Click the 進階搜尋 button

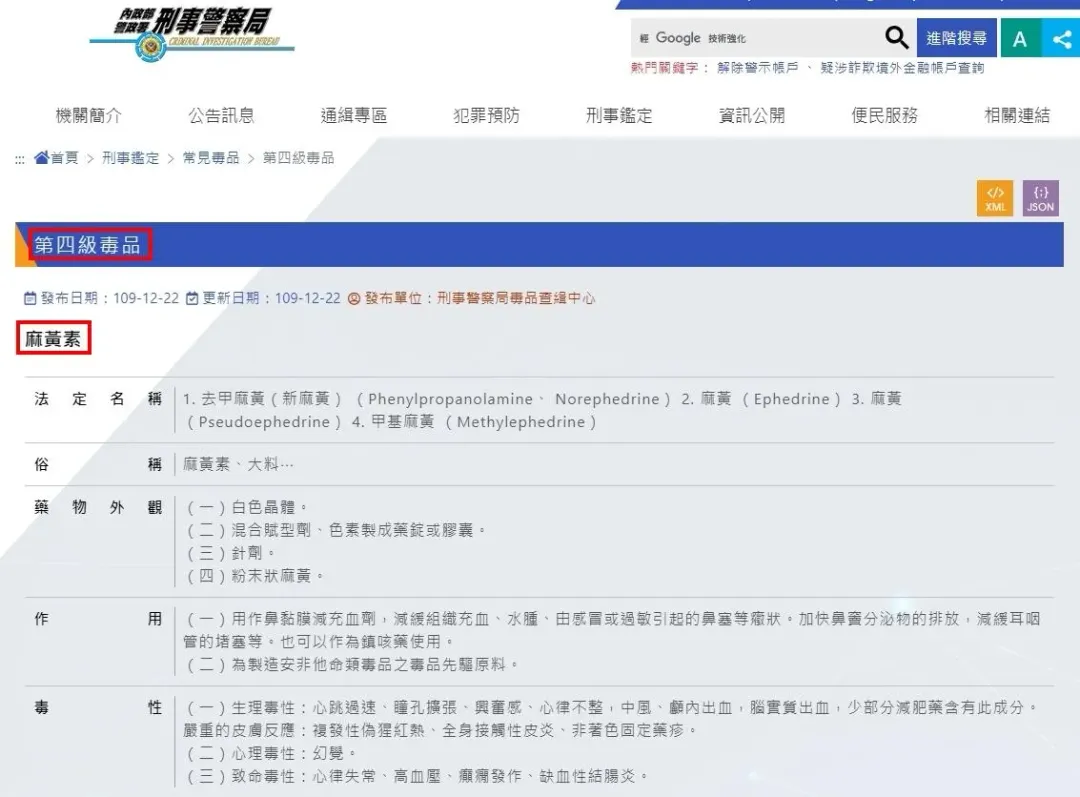coord(956,39)
